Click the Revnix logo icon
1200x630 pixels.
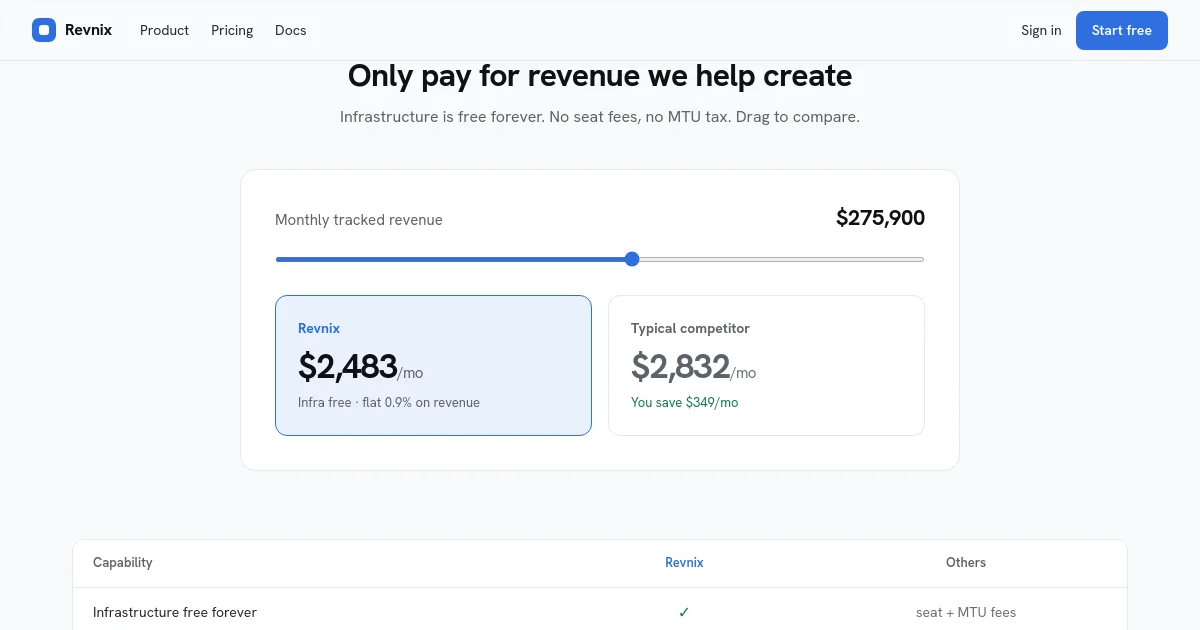coord(44,30)
